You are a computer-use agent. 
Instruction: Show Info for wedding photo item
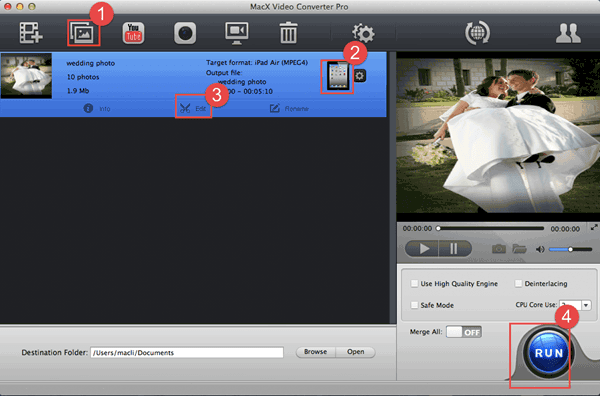point(97,109)
